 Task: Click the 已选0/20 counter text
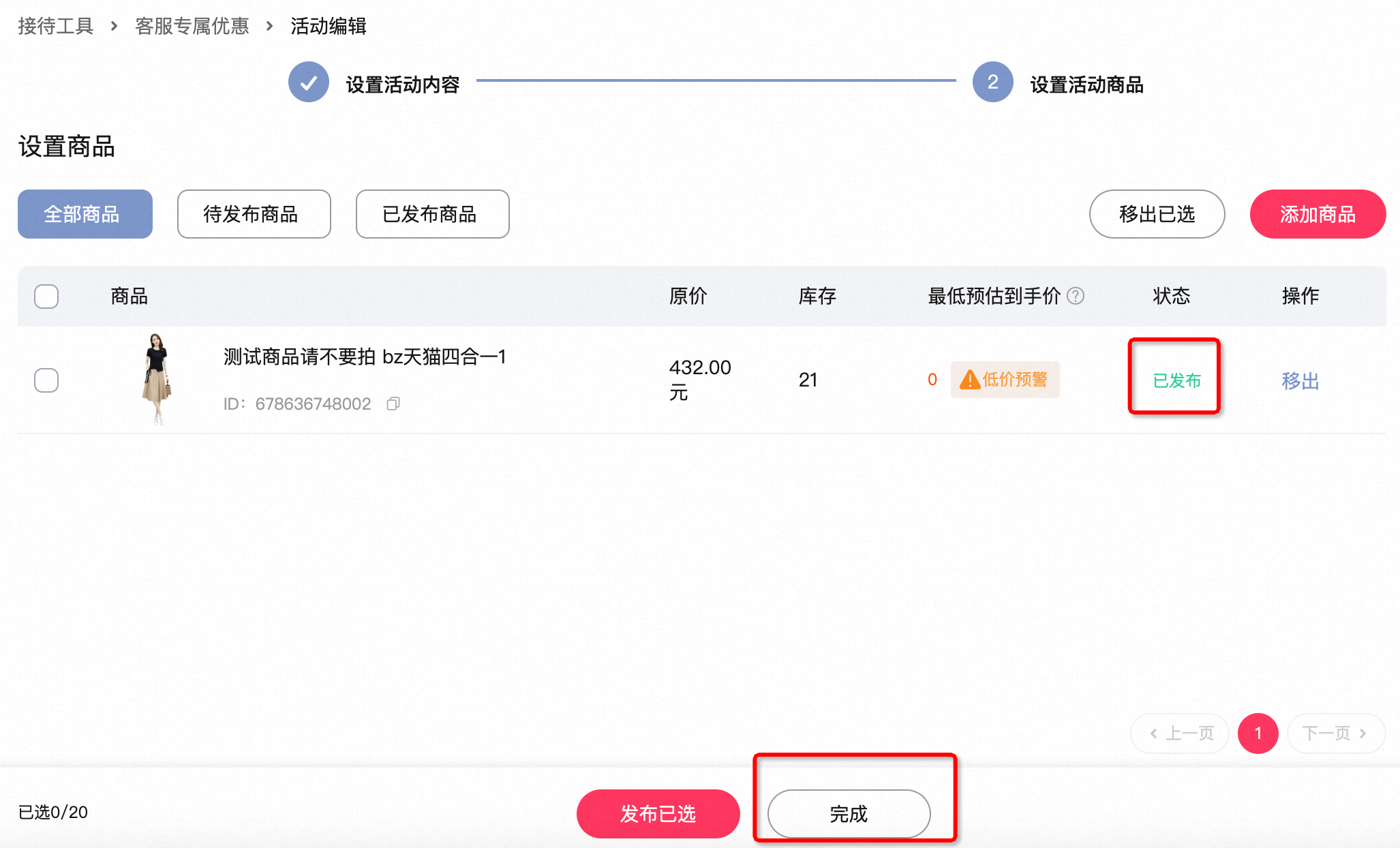point(53,812)
